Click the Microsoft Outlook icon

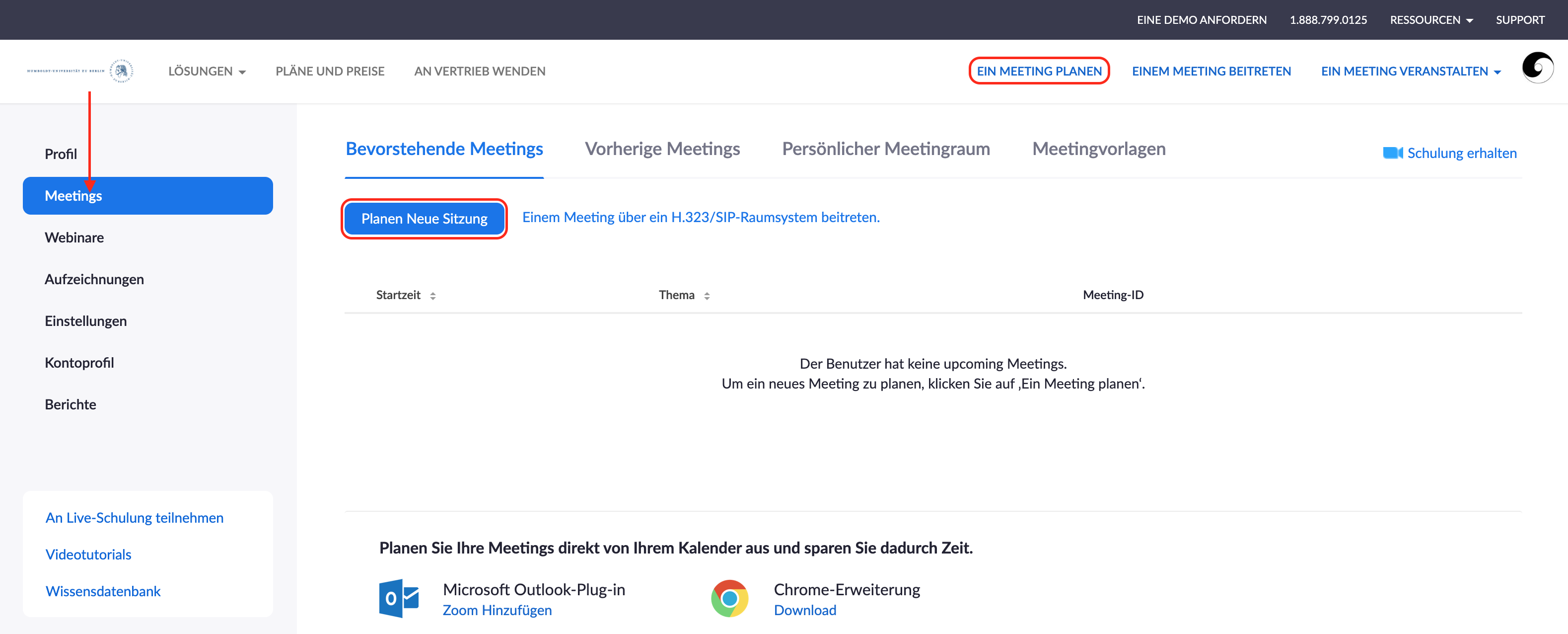click(x=399, y=598)
